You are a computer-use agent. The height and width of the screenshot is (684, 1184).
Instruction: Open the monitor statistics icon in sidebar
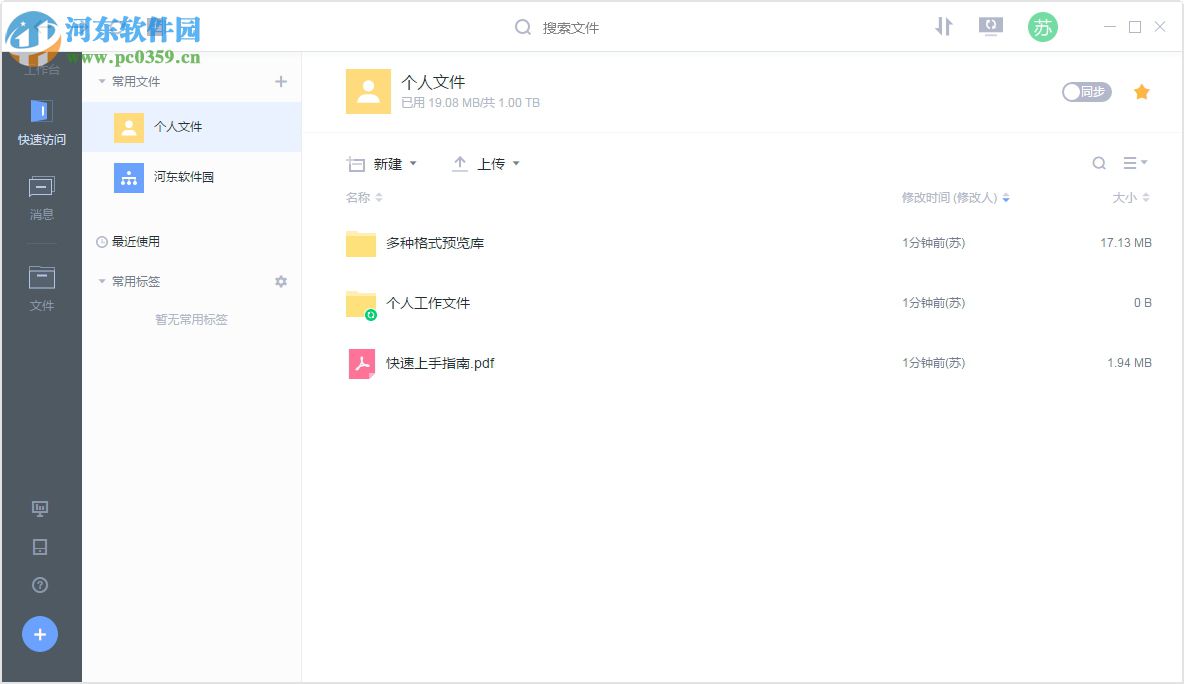(x=40, y=509)
